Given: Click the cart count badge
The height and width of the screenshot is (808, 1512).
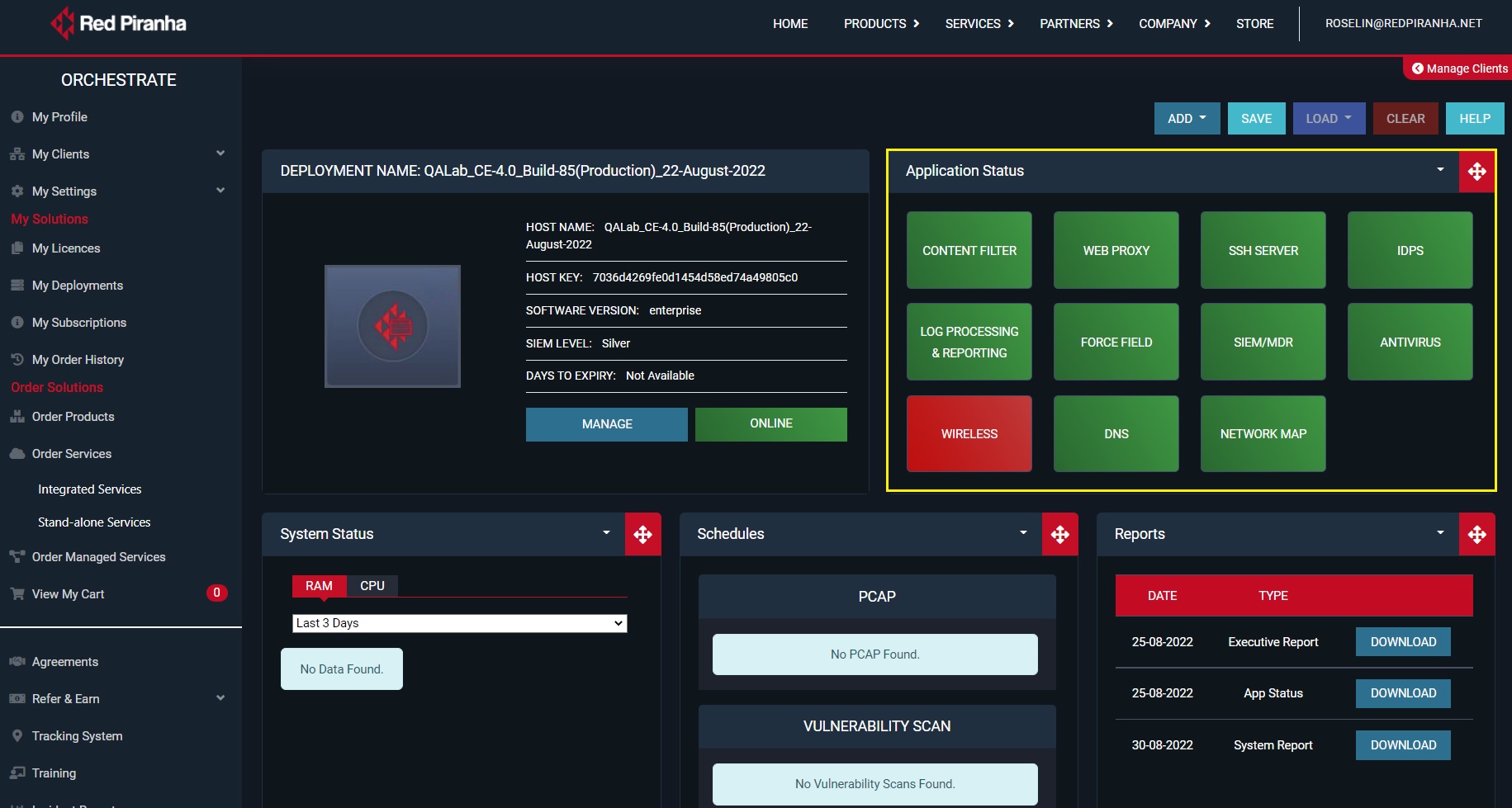Looking at the screenshot, I should coord(216,593).
